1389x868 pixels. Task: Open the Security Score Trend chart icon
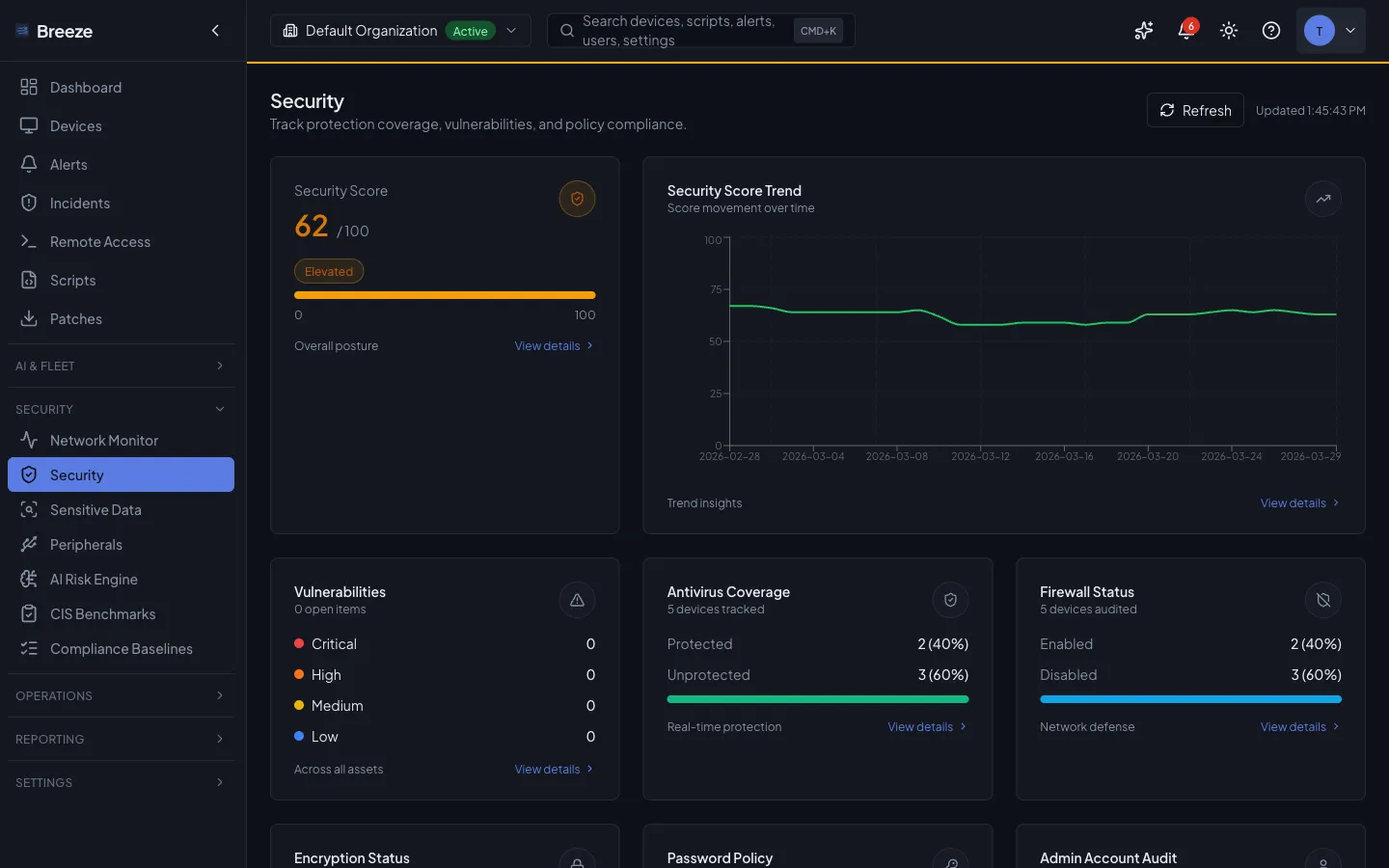(1322, 199)
